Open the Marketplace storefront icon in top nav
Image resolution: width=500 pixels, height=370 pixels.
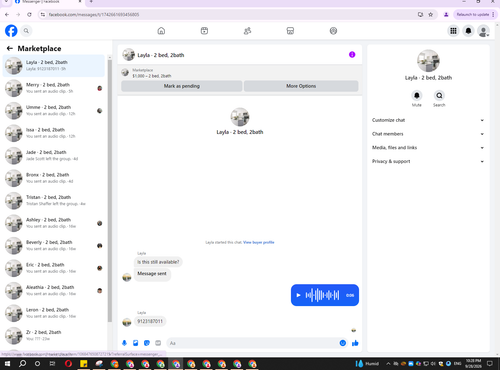click(290, 31)
